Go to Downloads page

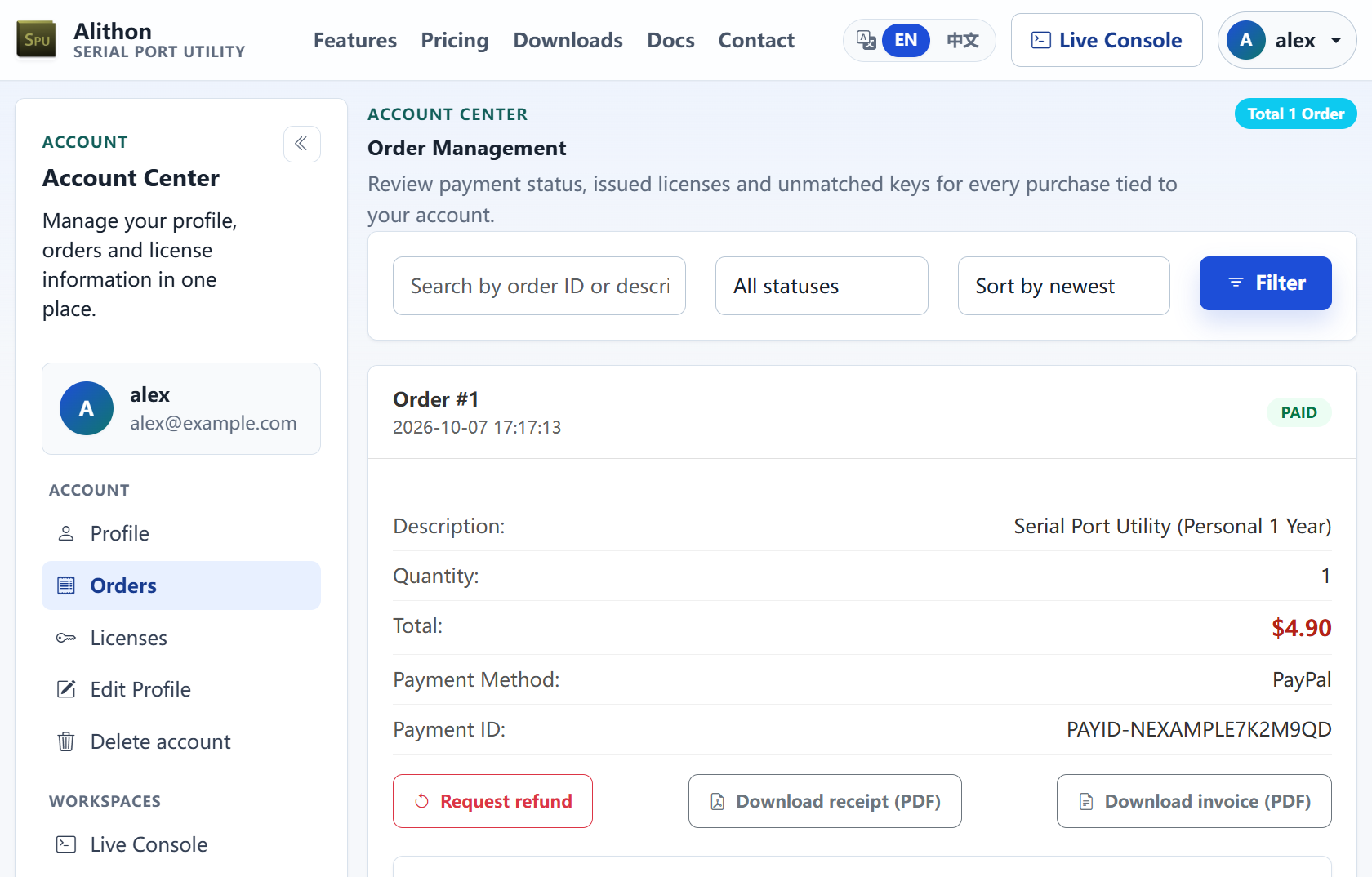(568, 40)
